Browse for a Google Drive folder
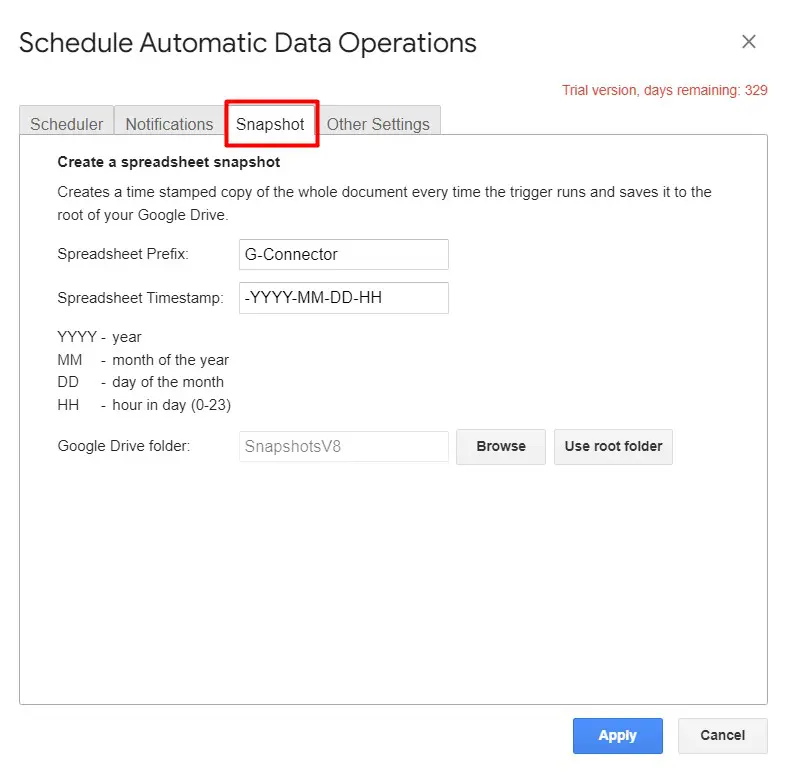 [500, 446]
